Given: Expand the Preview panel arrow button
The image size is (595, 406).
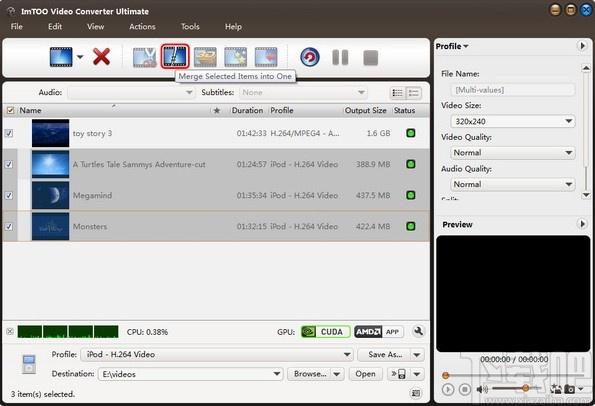Looking at the screenshot, I should 582,224.
